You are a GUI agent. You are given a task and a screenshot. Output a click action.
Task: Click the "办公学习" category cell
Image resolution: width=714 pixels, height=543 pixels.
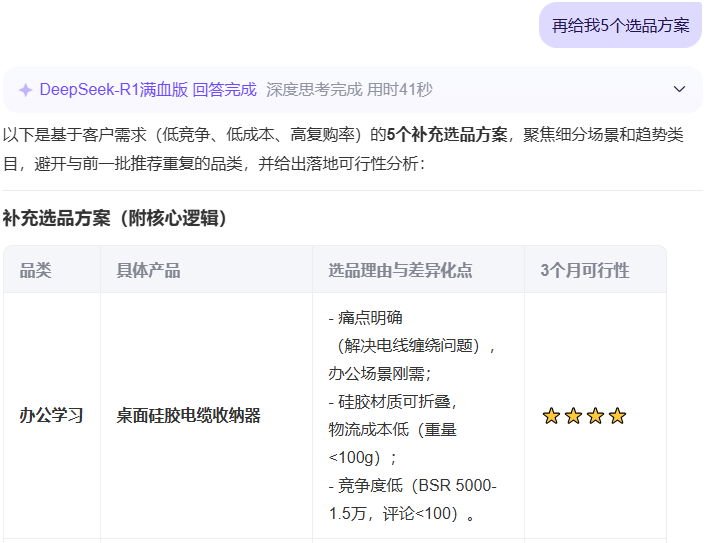[x=51, y=415]
